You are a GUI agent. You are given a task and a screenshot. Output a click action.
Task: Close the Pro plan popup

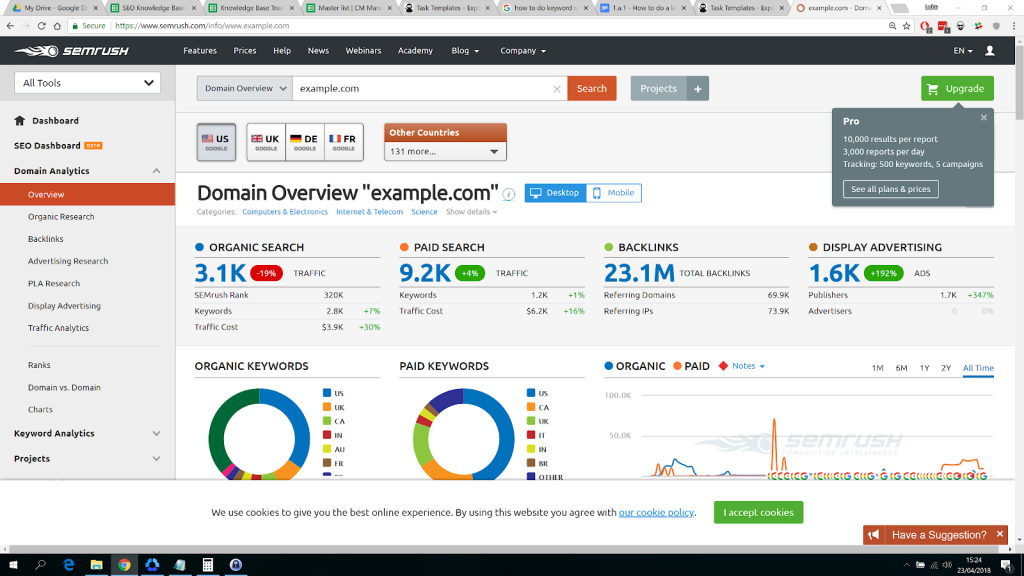pyautogui.click(x=984, y=118)
